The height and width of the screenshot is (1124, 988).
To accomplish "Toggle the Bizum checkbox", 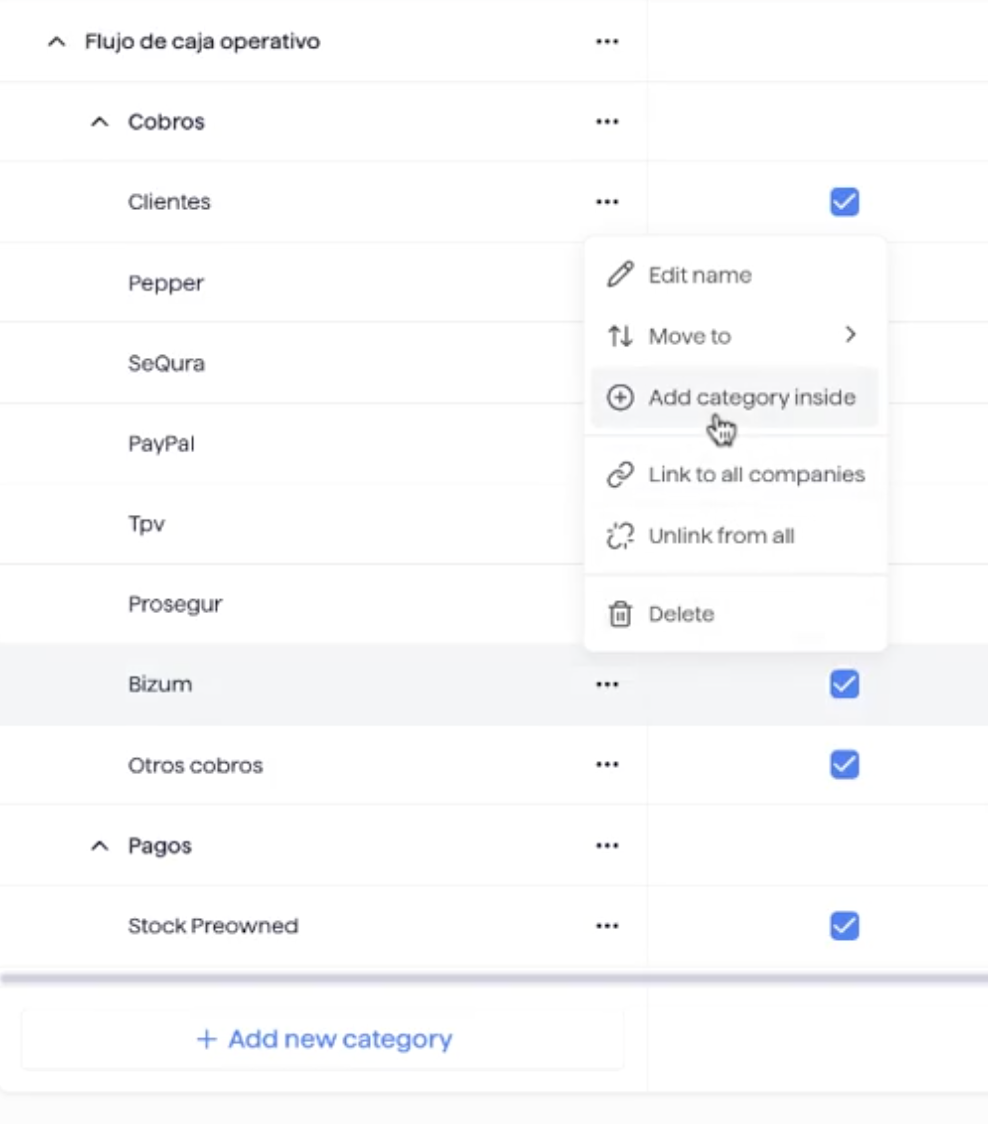I will coord(844,685).
